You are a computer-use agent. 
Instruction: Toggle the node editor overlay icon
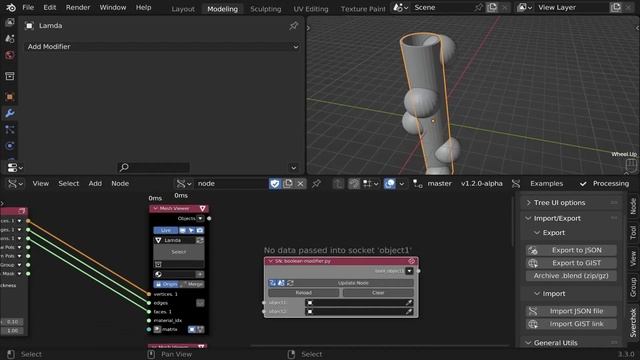[389, 184]
